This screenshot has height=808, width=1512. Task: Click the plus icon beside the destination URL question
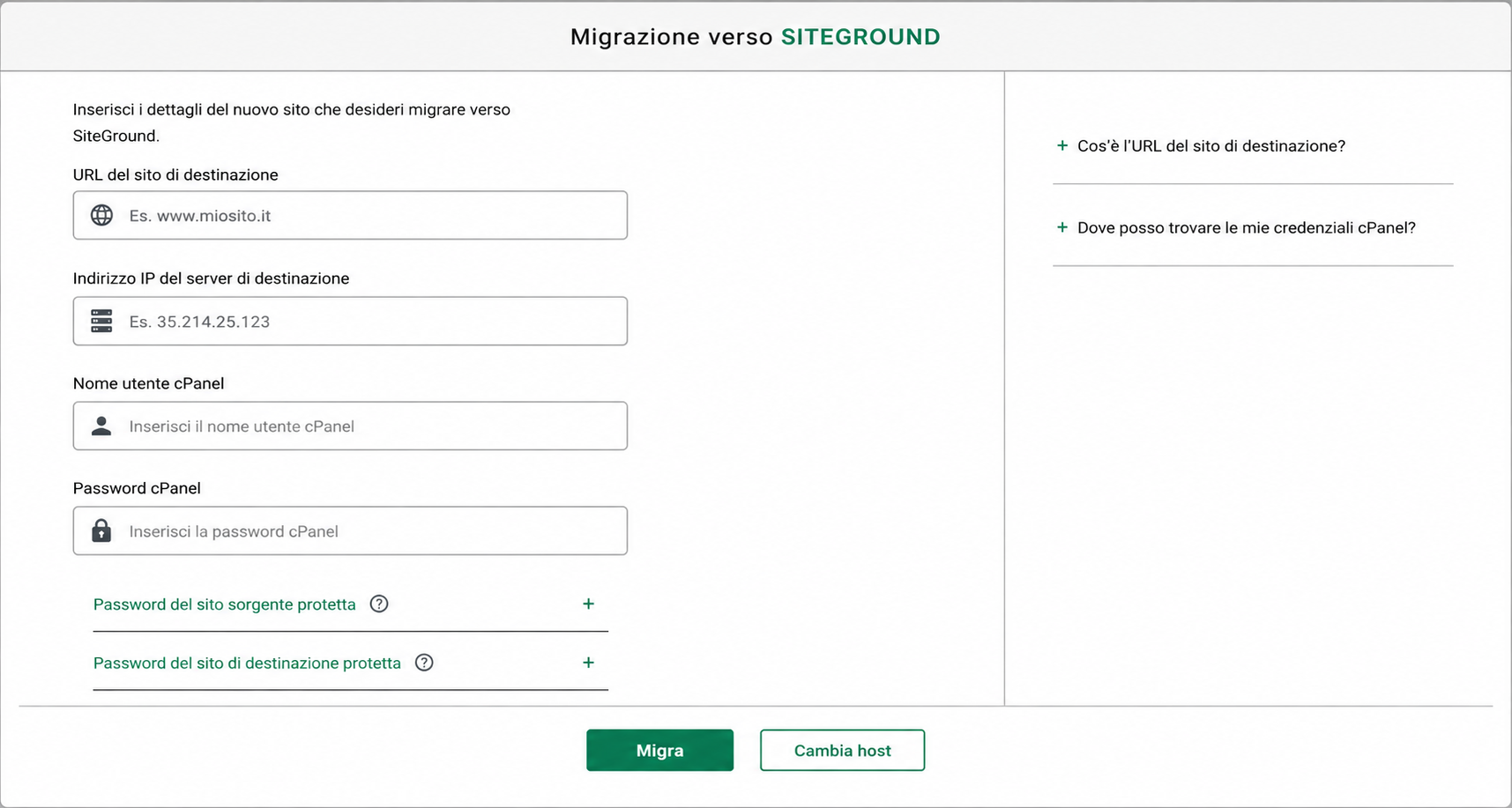(1062, 145)
